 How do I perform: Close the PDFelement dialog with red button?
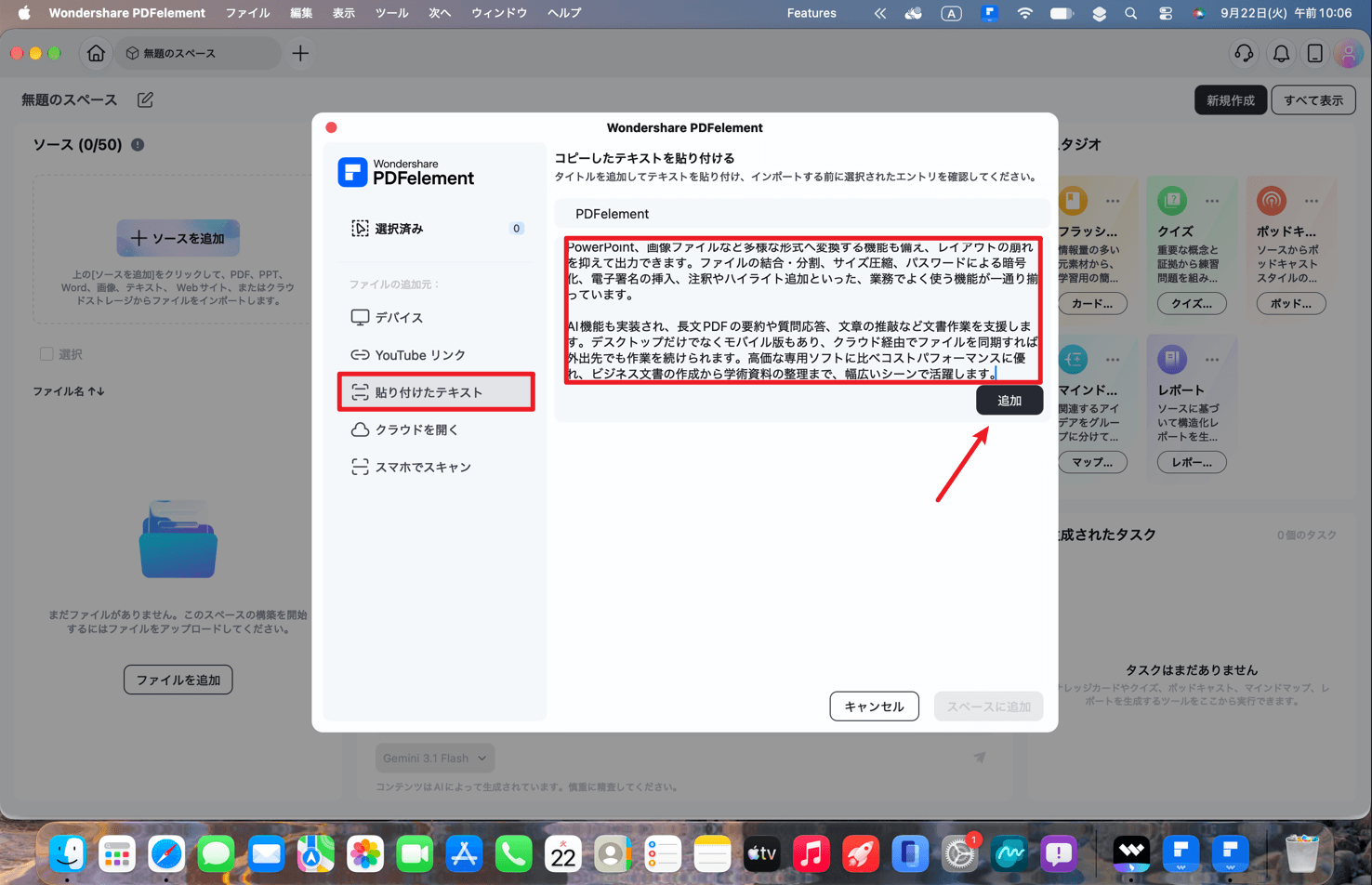coord(332,127)
